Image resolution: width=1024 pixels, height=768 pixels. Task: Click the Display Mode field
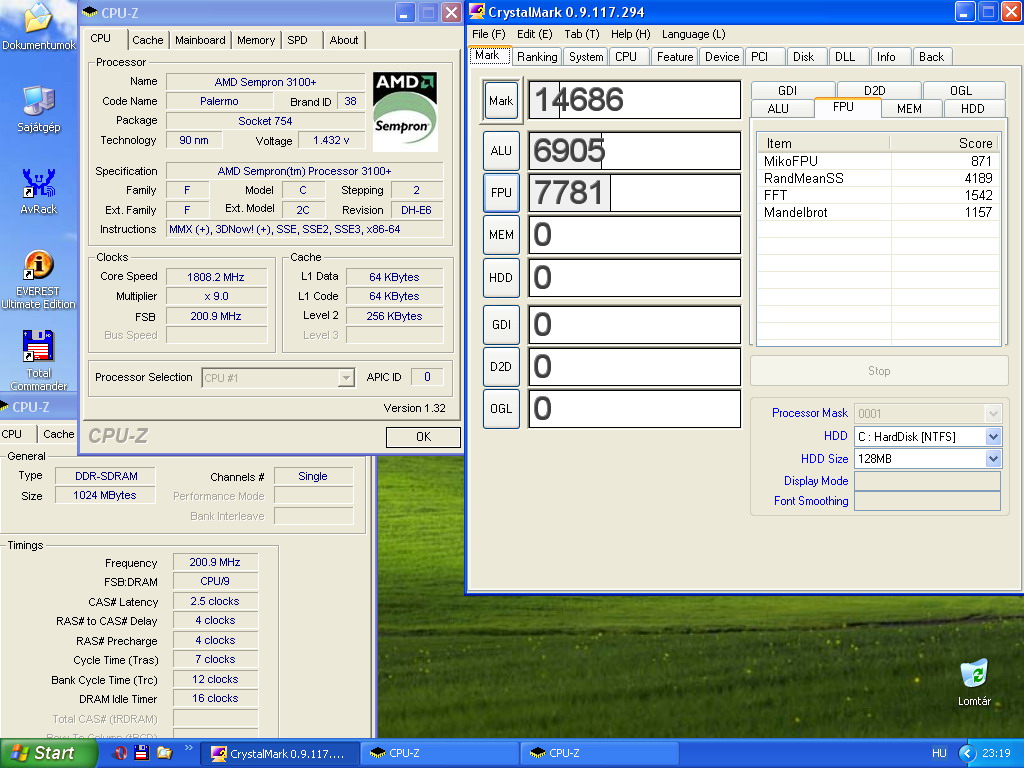point(927,481)
